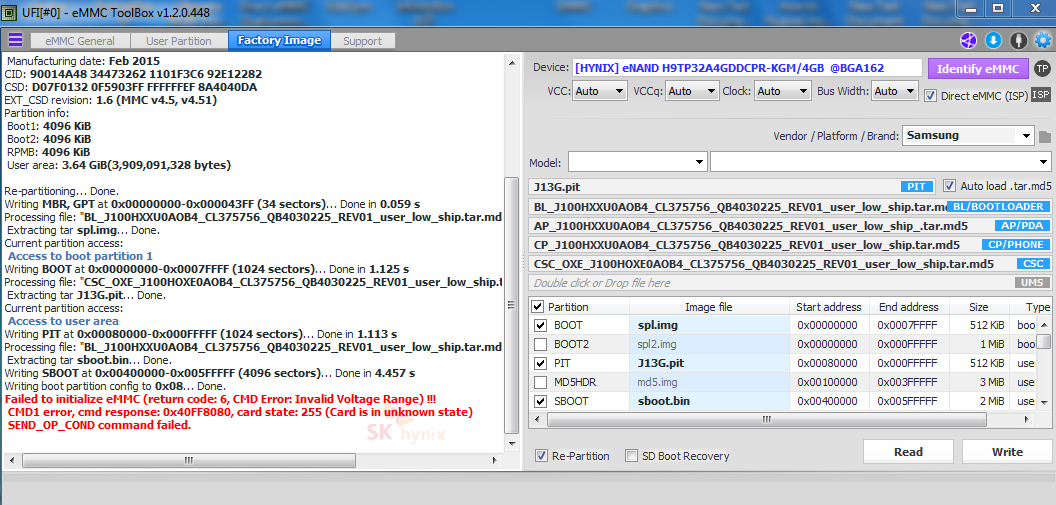
Task: Click the AP/PDA badge
Action: [x=1022, y=226]
